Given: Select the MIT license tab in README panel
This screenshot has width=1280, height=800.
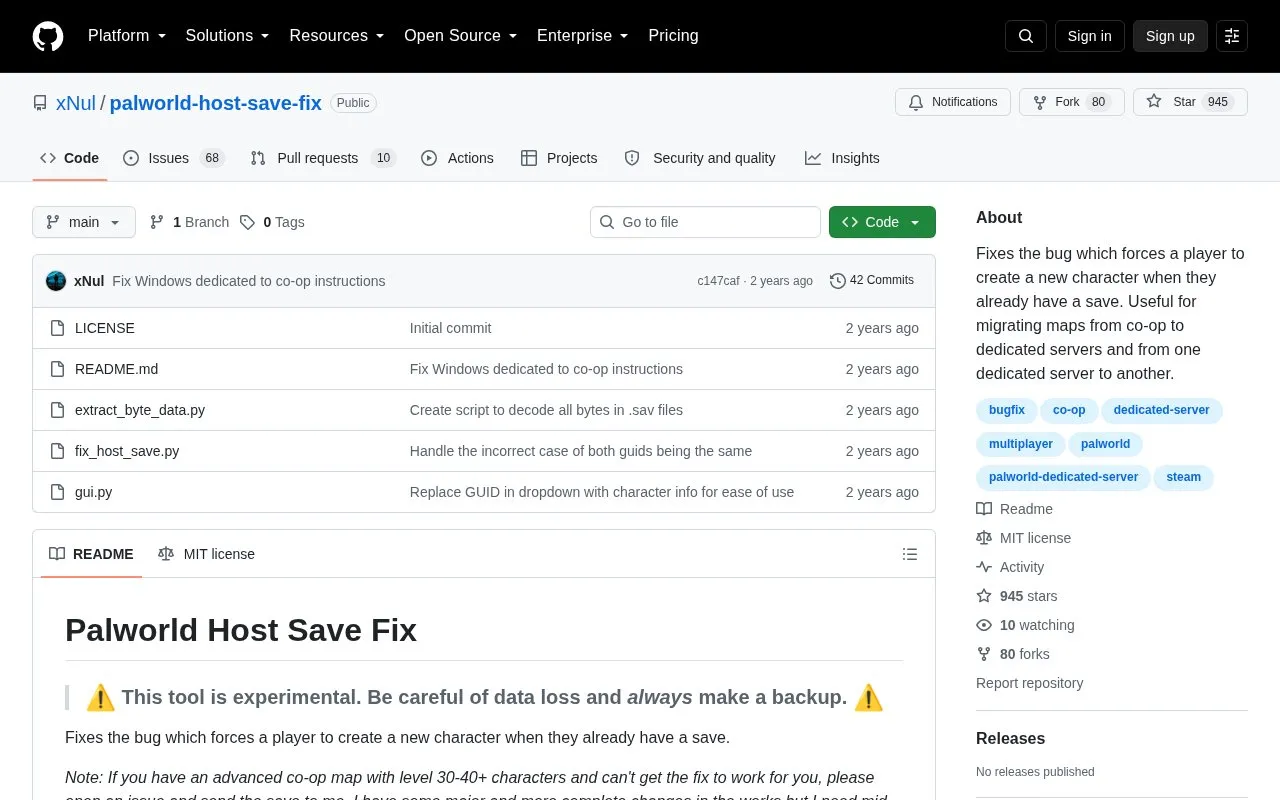Looking at the screenshot, I should (x=207, y=554).
